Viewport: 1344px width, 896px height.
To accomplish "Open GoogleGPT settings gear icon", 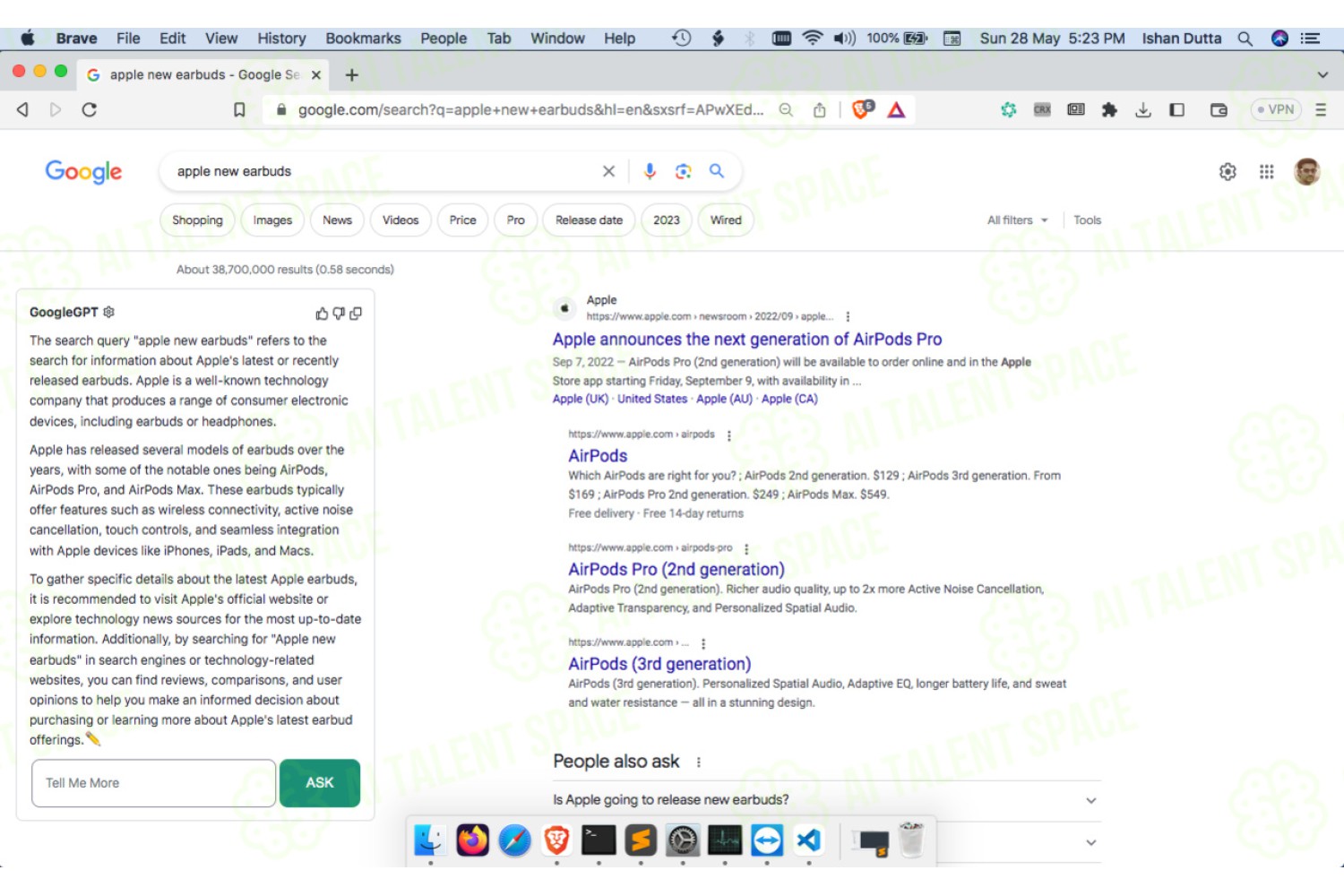I will pos(108,312).
